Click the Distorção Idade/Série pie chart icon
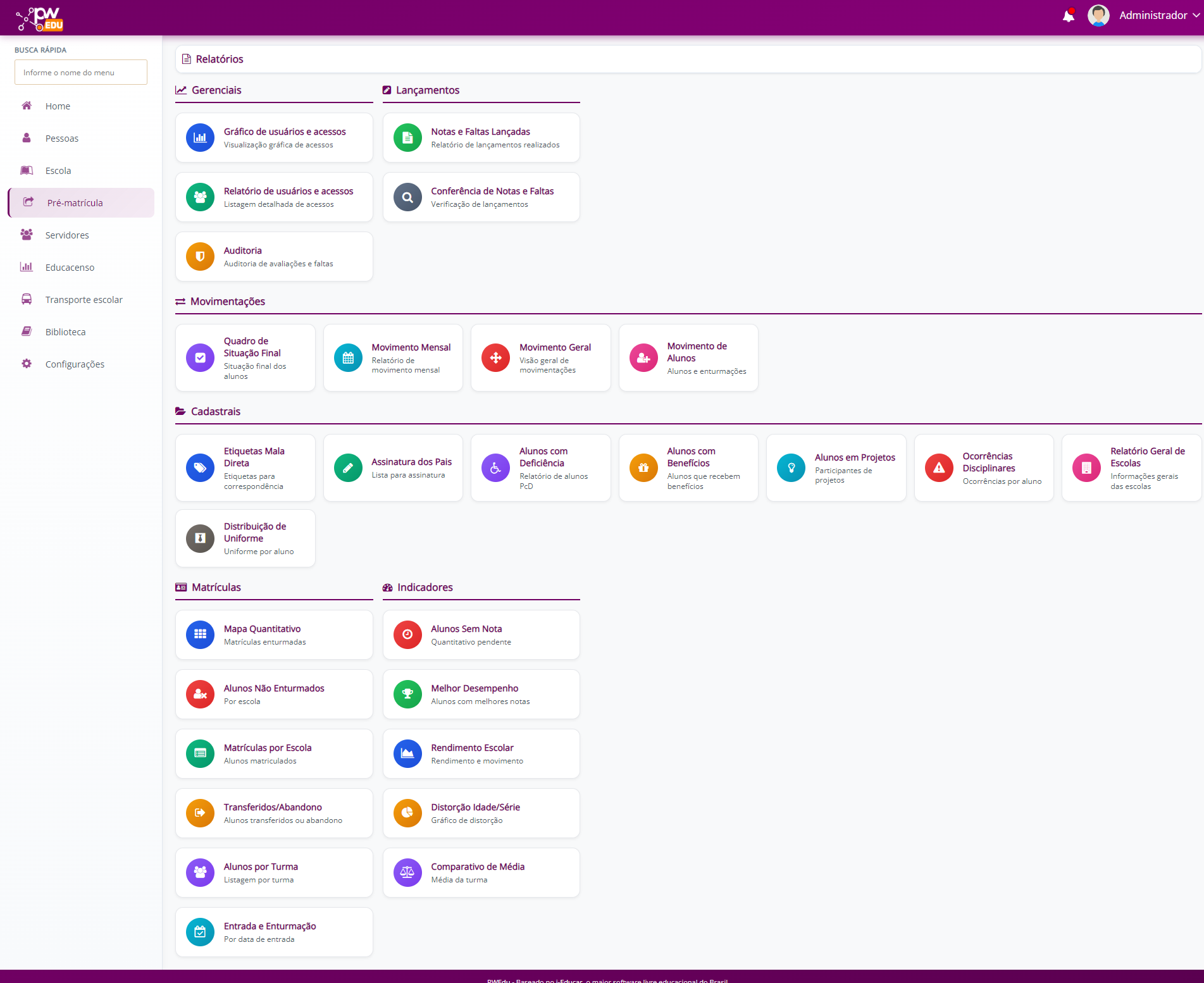 [407, 813]
